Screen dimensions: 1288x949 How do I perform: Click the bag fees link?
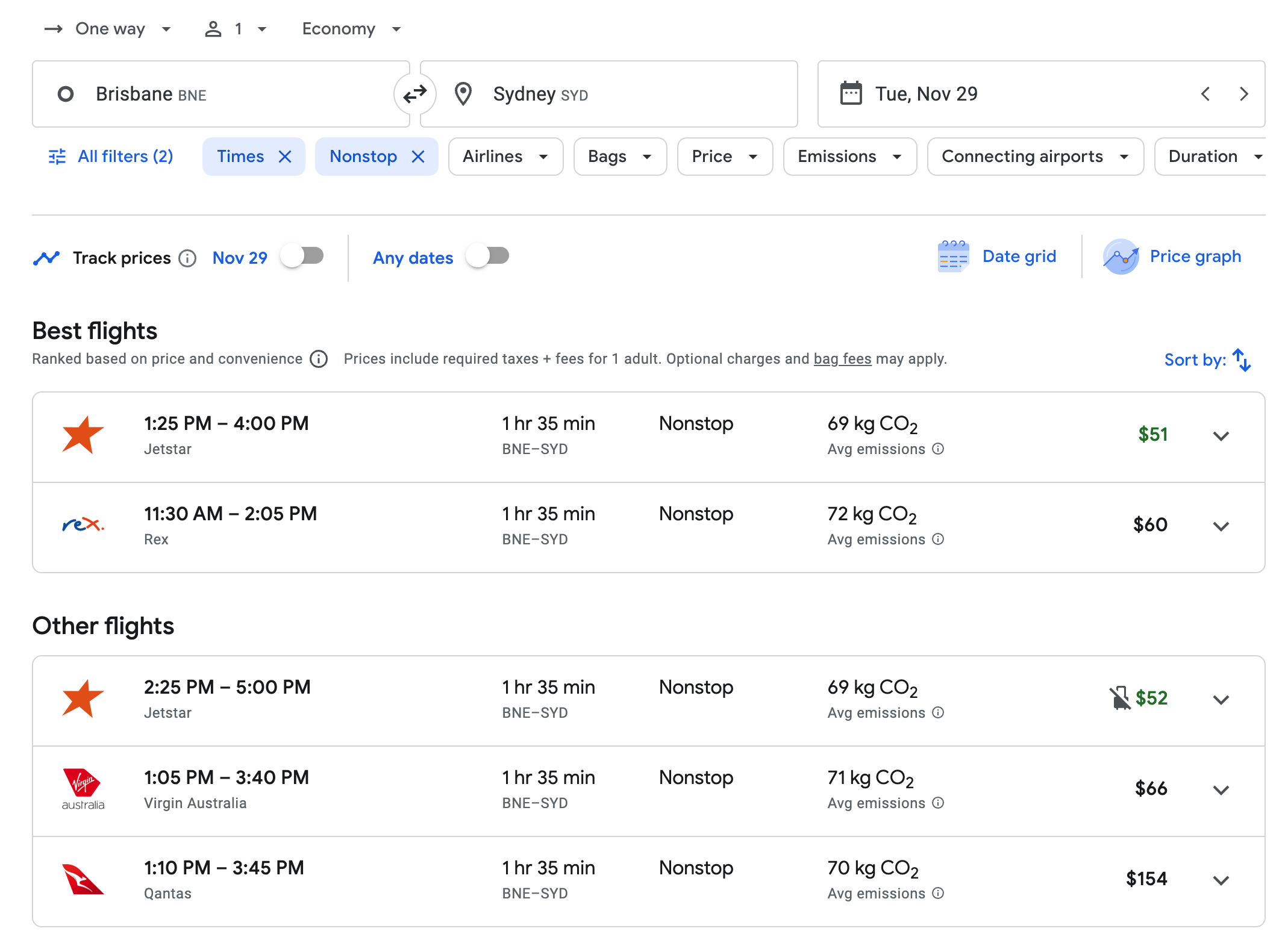[x=842, y=359]
